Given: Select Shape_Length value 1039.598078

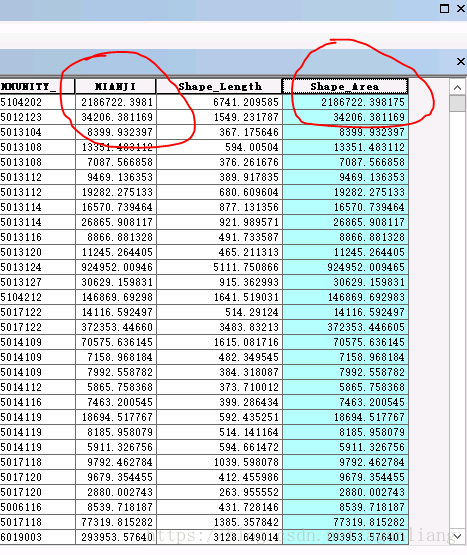Looking at the screenshot, I should coord(220,462).
